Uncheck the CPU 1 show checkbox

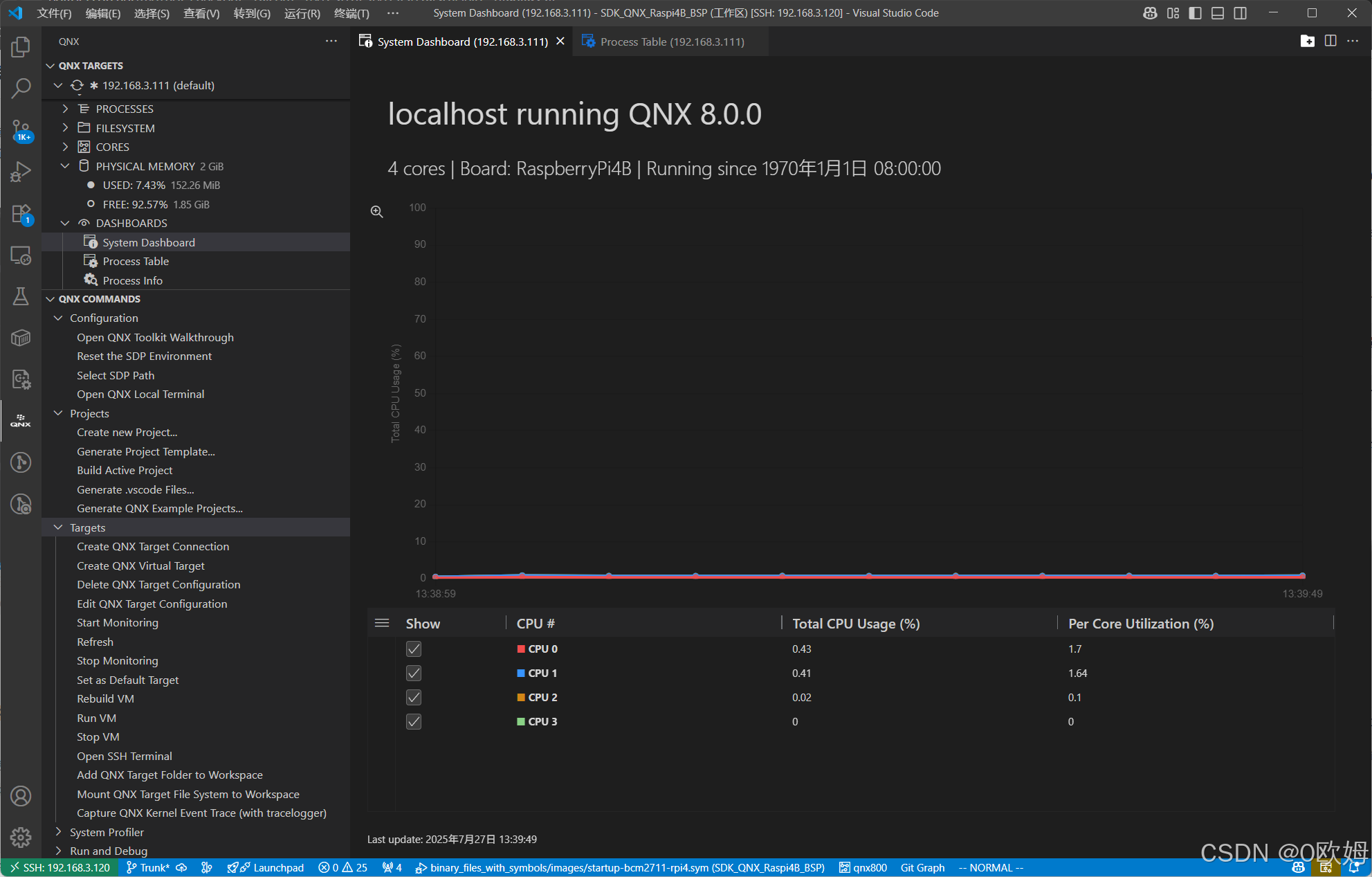click(x=414, y=673)
